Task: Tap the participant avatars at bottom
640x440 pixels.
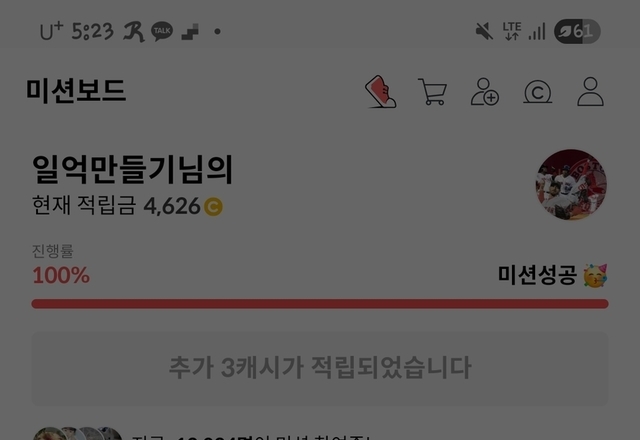Action: 78,433
